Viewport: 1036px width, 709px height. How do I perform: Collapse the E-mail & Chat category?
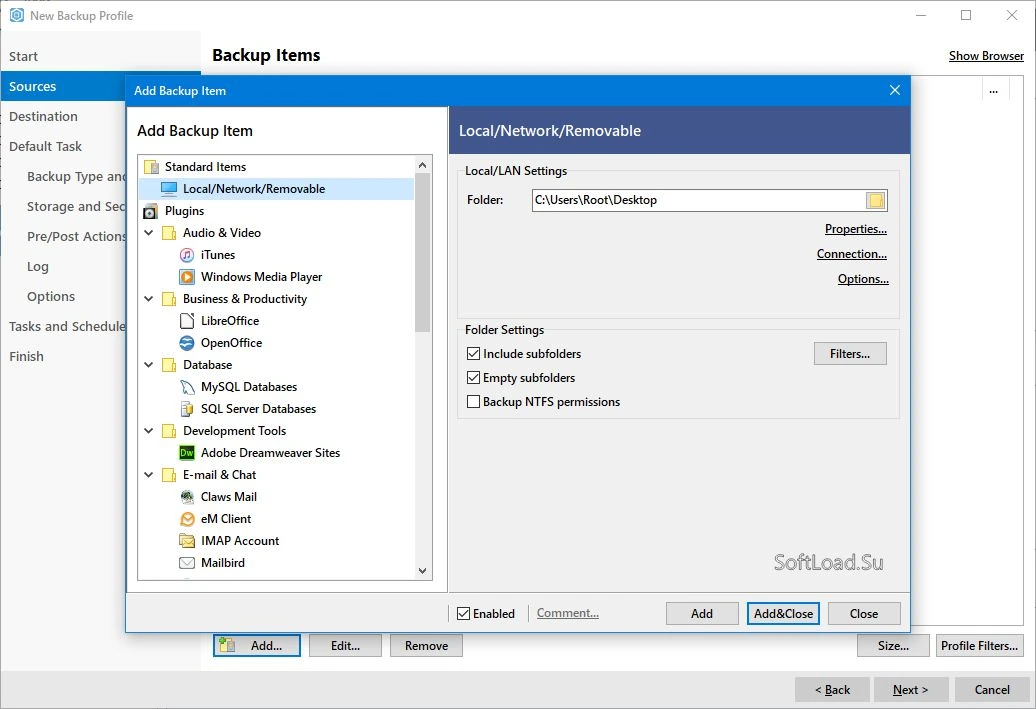(149, 474)
